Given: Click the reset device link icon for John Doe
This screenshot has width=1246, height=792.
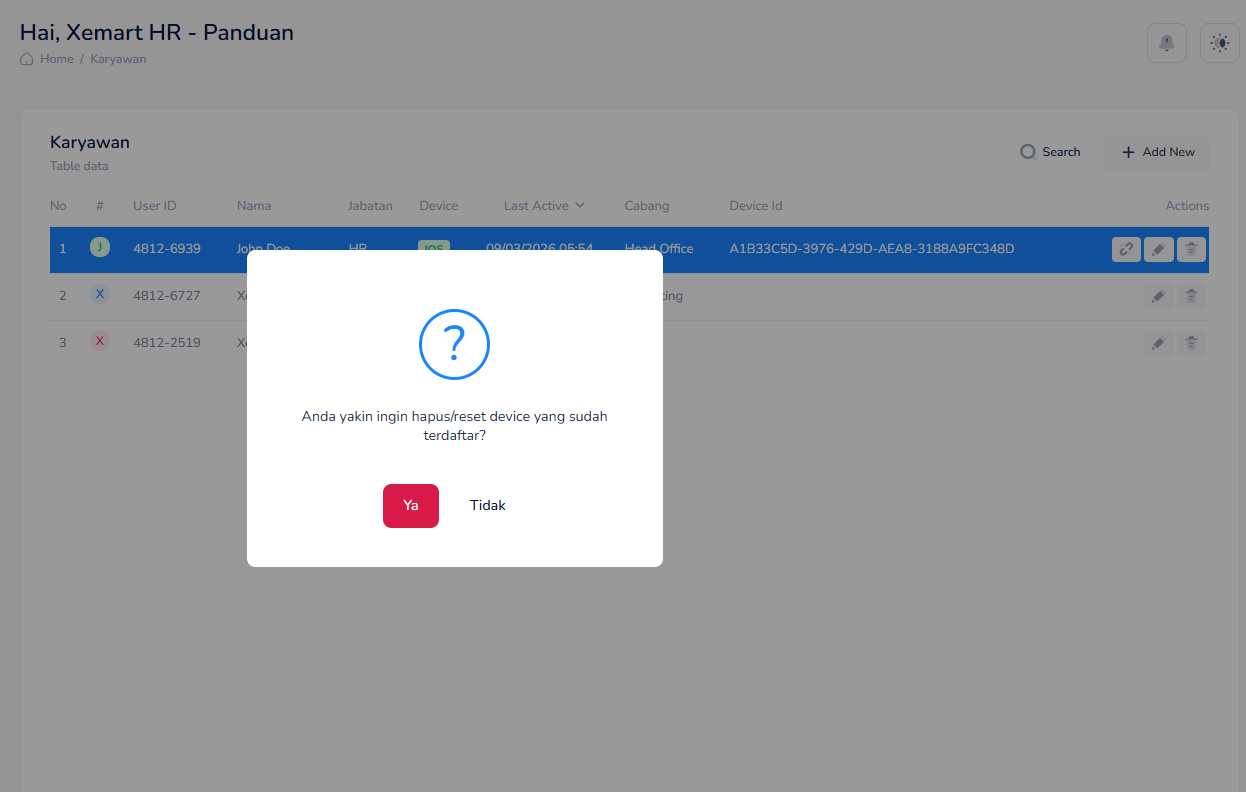Looking at the screenshot, I should click(x=1126, y=249).
